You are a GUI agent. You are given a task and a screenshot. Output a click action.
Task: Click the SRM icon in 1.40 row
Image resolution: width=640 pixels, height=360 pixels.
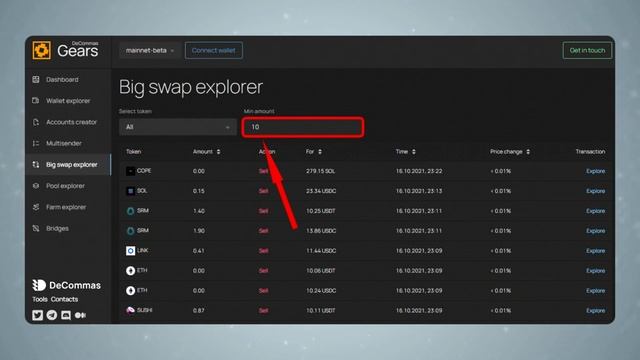[x=130, y=211]
